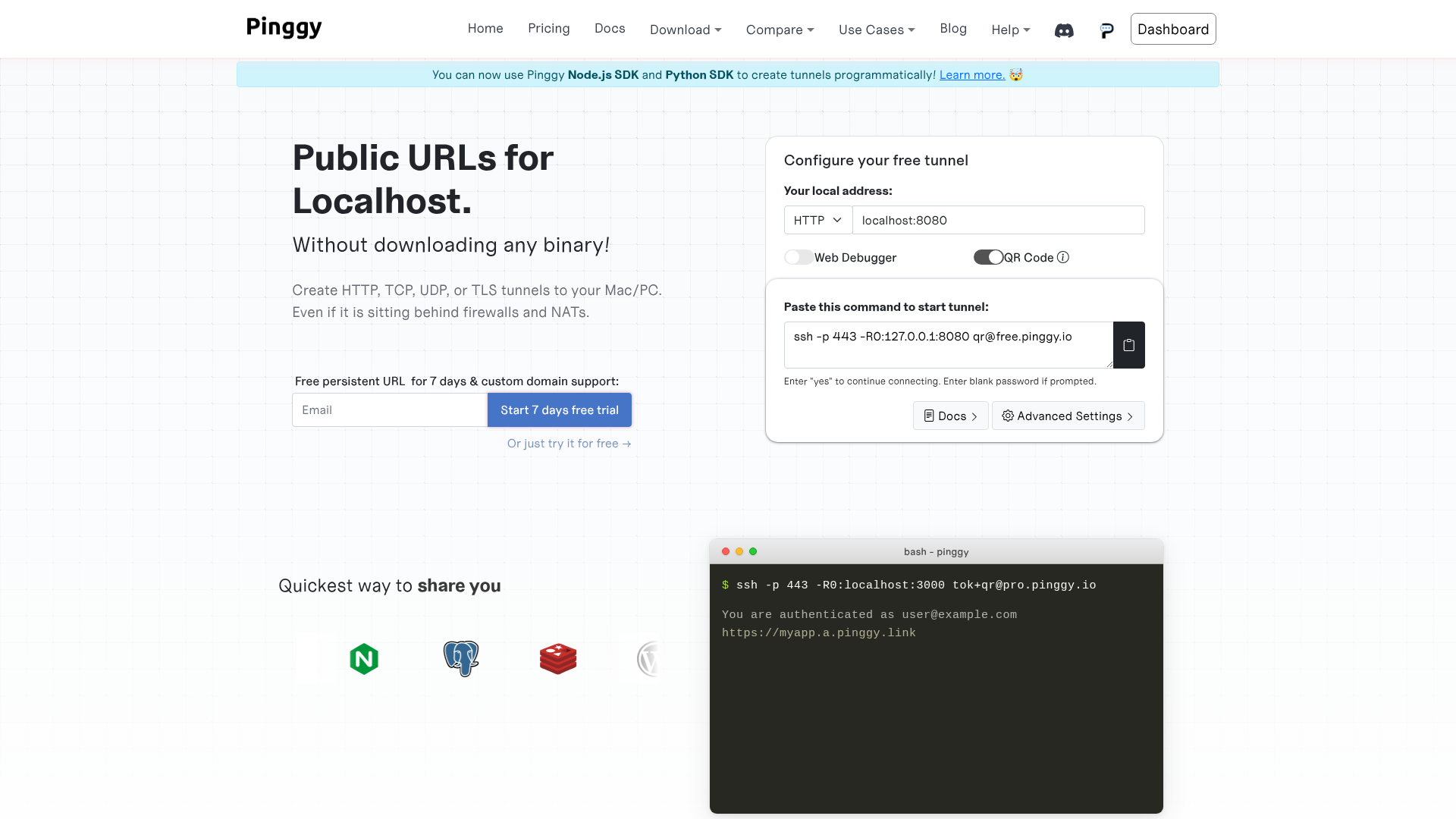Open the Blog from the navbar
Image resolution: width=1456 pixels, height=819 pixels.
[x=952, y=28]
